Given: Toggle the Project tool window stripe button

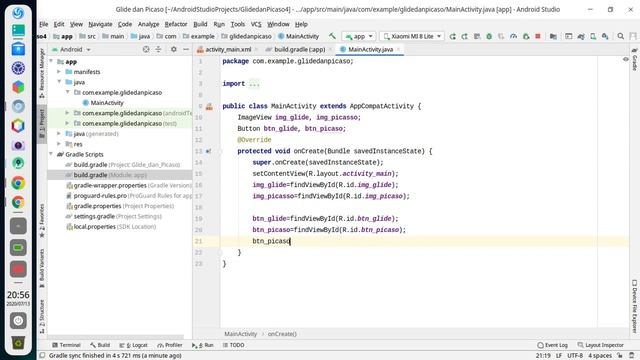Looking at the screenshot, I should [x=42, y=124].
